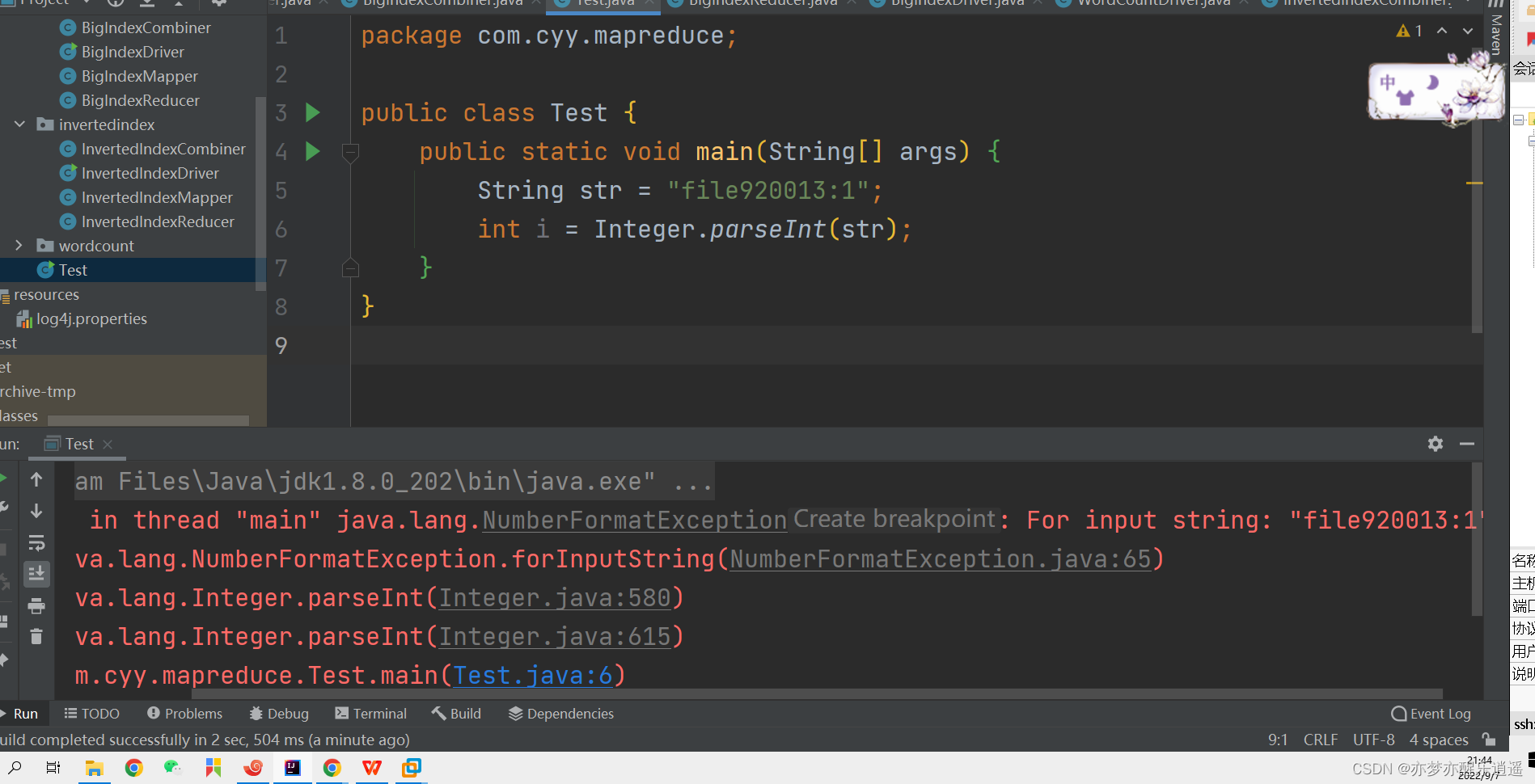The image size is (1535, 784).
Task: Open WPS Office from taskbar
Action: tap(371, 768)
